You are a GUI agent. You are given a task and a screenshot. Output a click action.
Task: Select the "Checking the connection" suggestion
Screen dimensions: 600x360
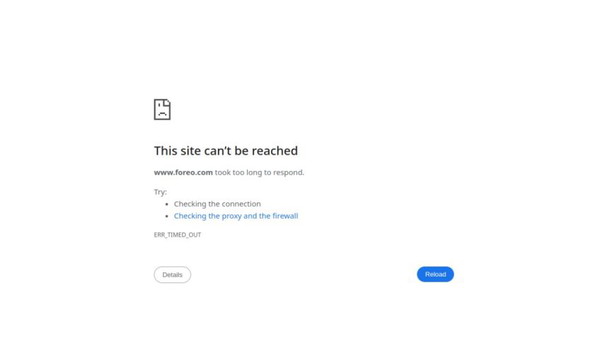217,204
